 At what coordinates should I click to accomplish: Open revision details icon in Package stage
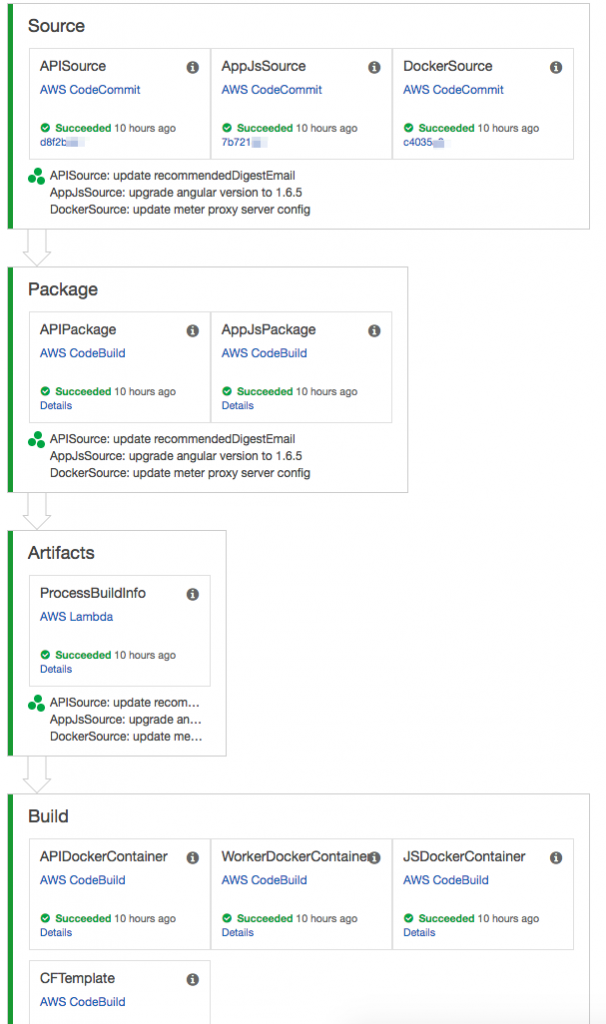(36, 437)
